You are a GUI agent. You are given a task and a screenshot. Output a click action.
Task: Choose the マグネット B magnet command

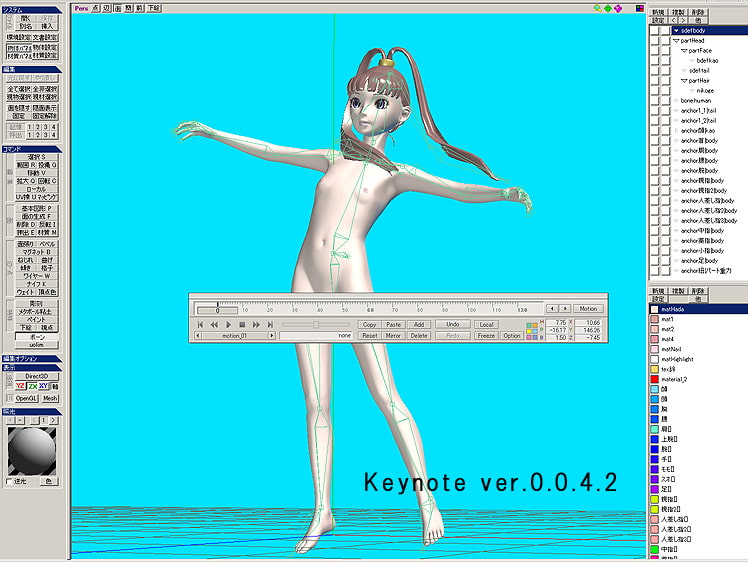(36, 252)
